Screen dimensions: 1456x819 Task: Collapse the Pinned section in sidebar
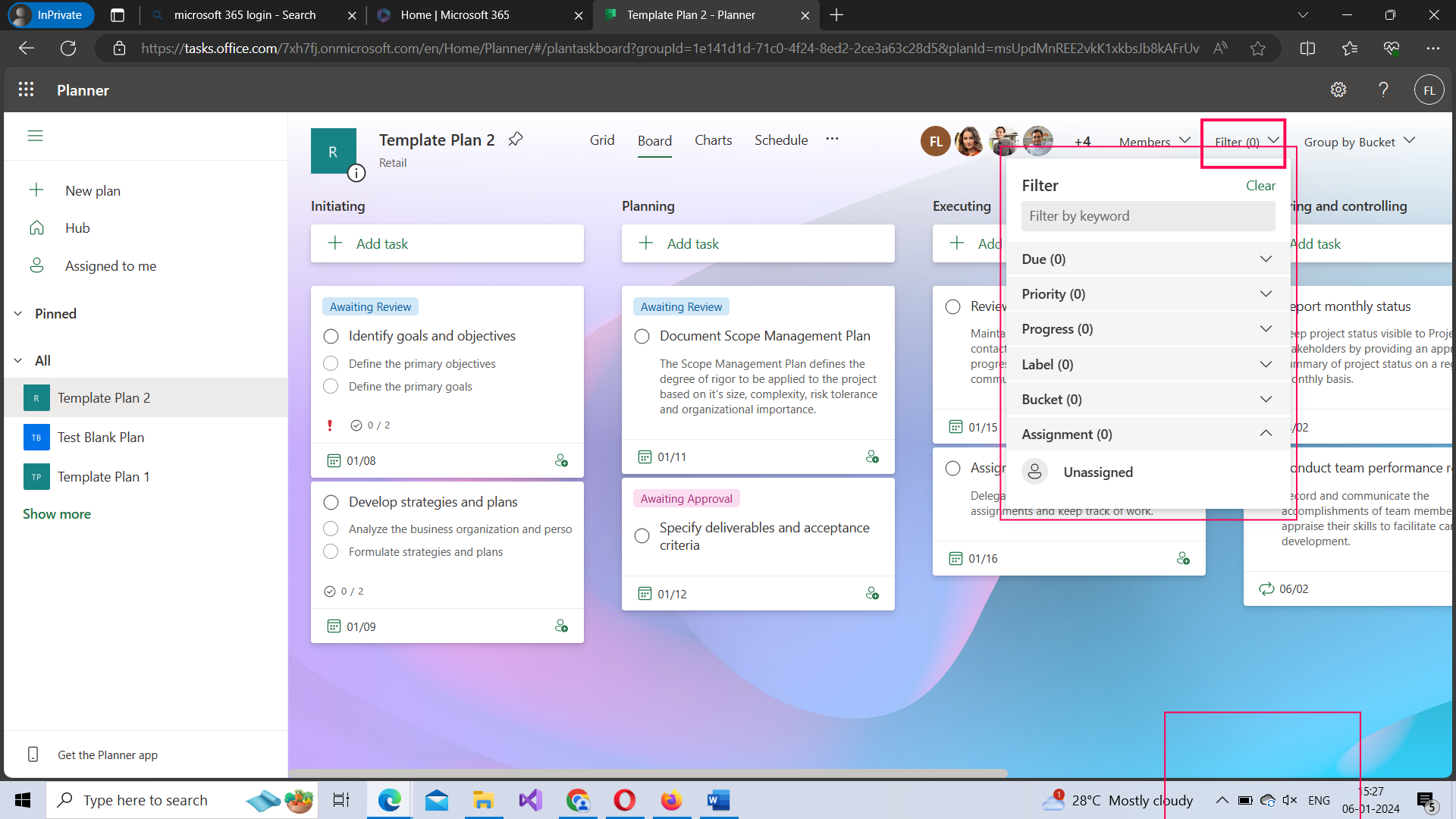[x=18, y=314]
